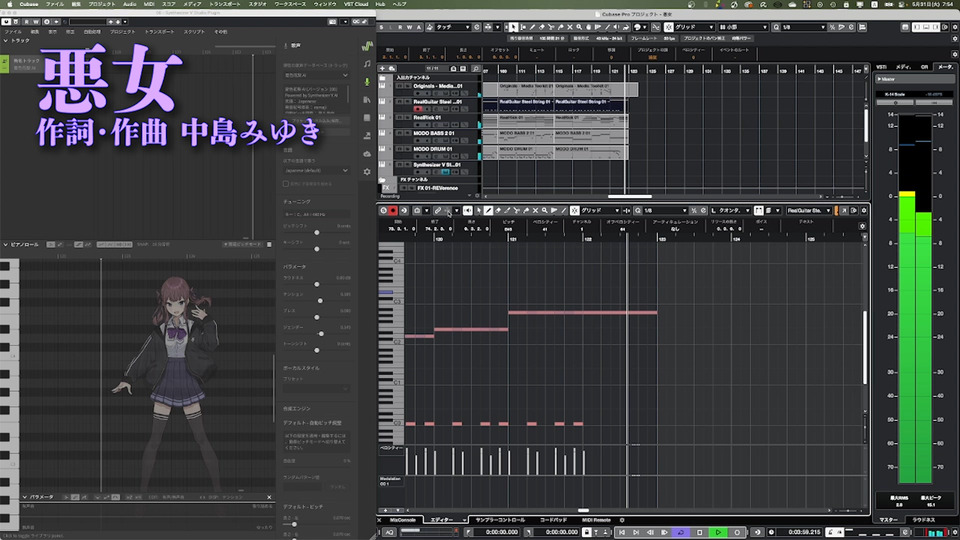The width and height of the screenshot is (960, 540).
Task: Click the microphone icon in Synthesizer V sidebar
Action: pyautogui.click(x=367, y=81)
